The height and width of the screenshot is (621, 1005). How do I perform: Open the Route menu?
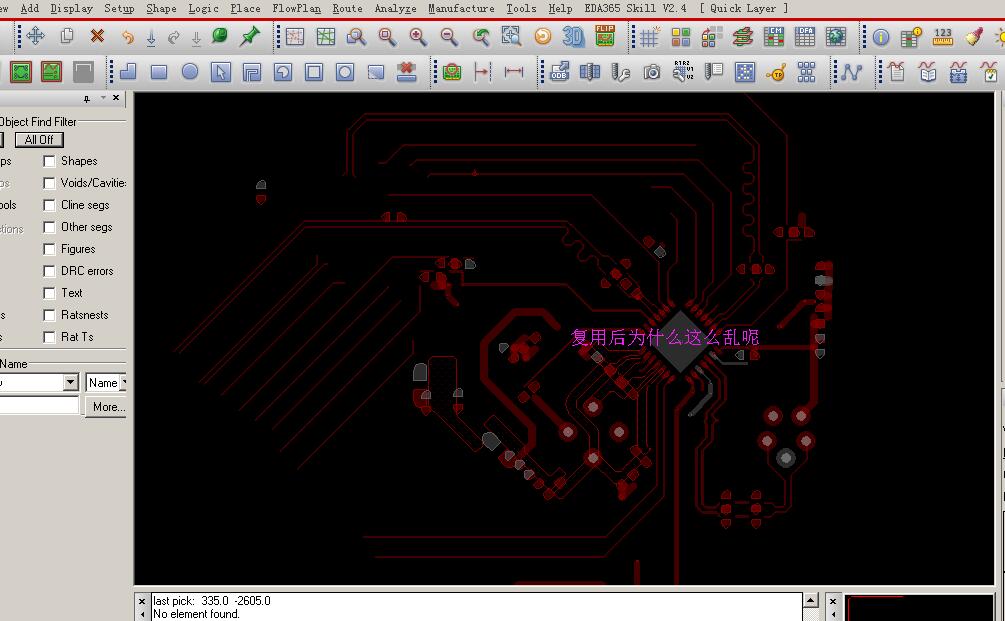(x=347, y=8)
